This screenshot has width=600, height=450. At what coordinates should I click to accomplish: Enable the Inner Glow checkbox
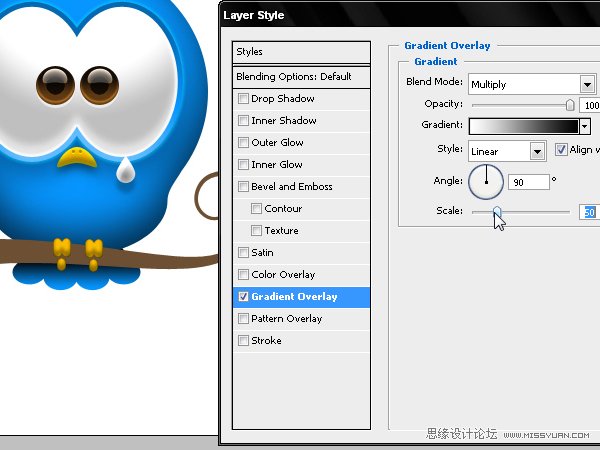[243, 165]
